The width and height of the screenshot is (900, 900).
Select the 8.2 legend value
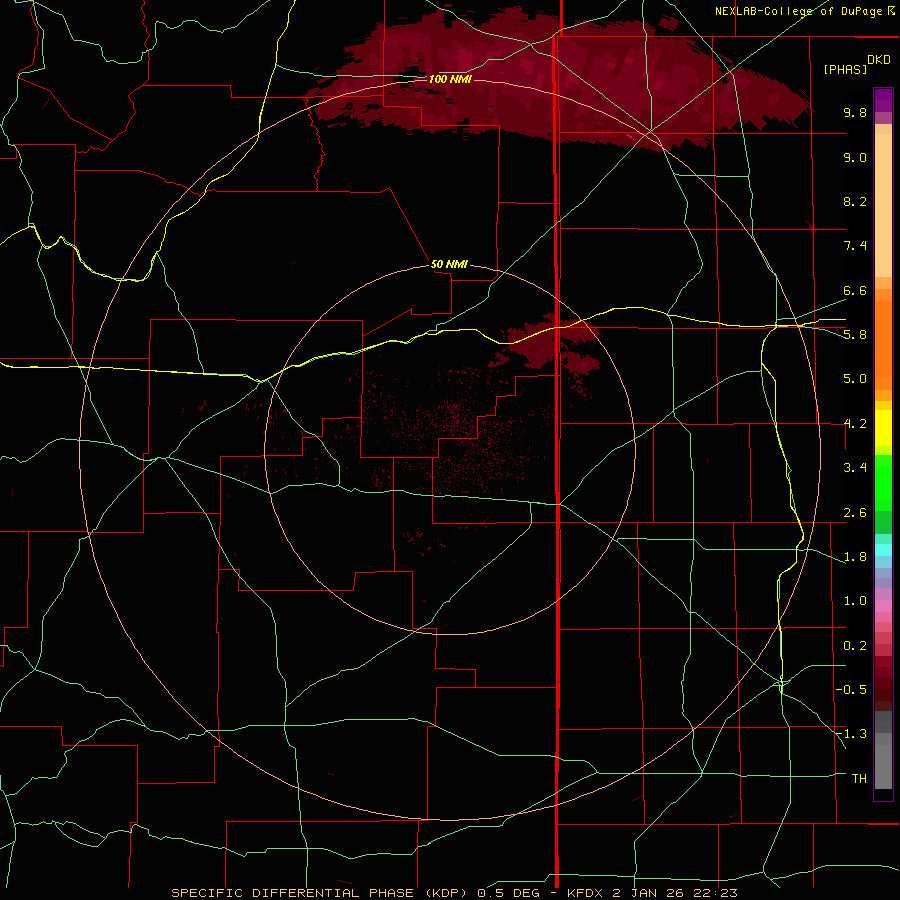pyautogui.click(x=855, y=201)
